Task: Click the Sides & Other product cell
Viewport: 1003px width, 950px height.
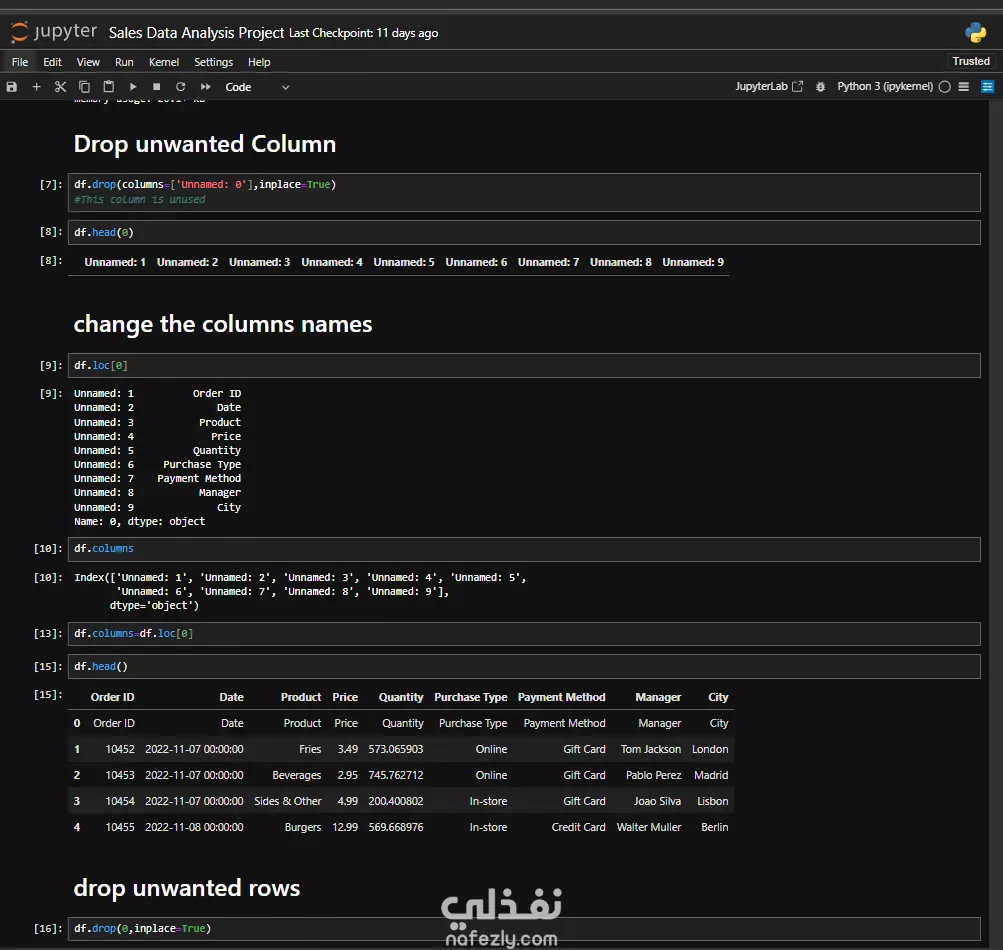Action: click(288, 802)
